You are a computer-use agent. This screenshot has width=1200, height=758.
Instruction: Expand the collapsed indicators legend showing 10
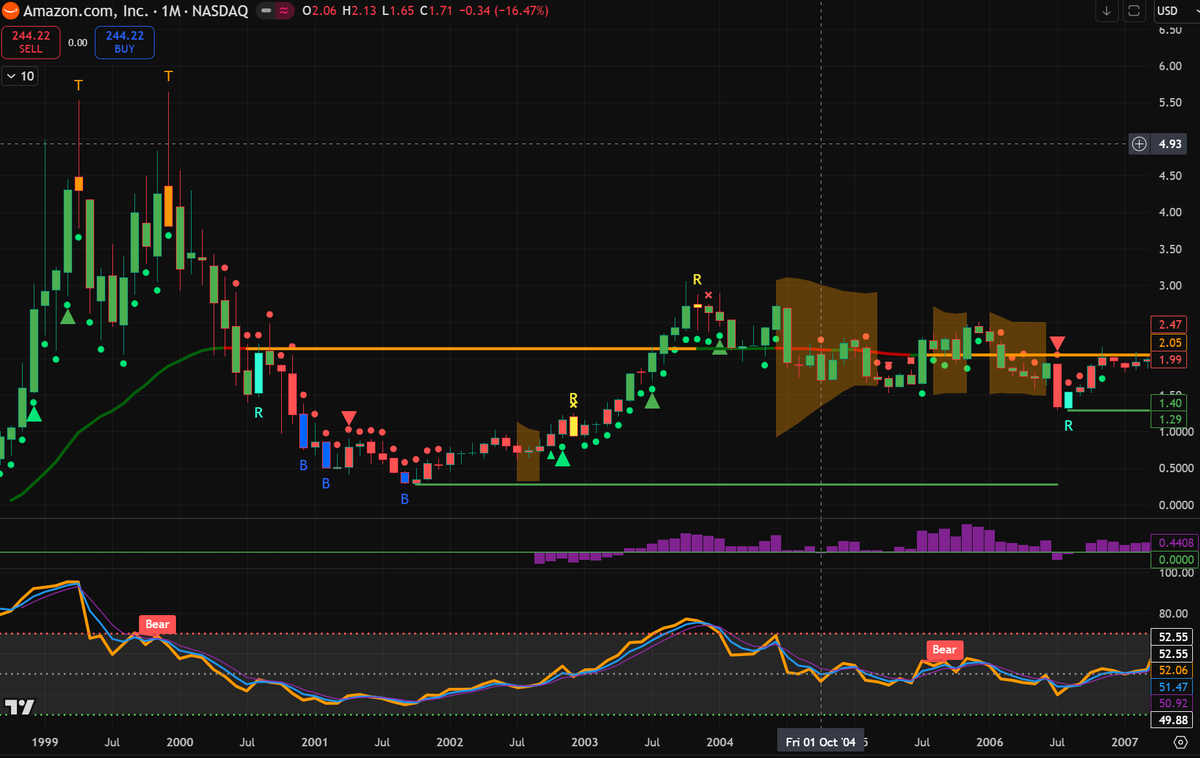pyautogui.click(x=20, y=76)
